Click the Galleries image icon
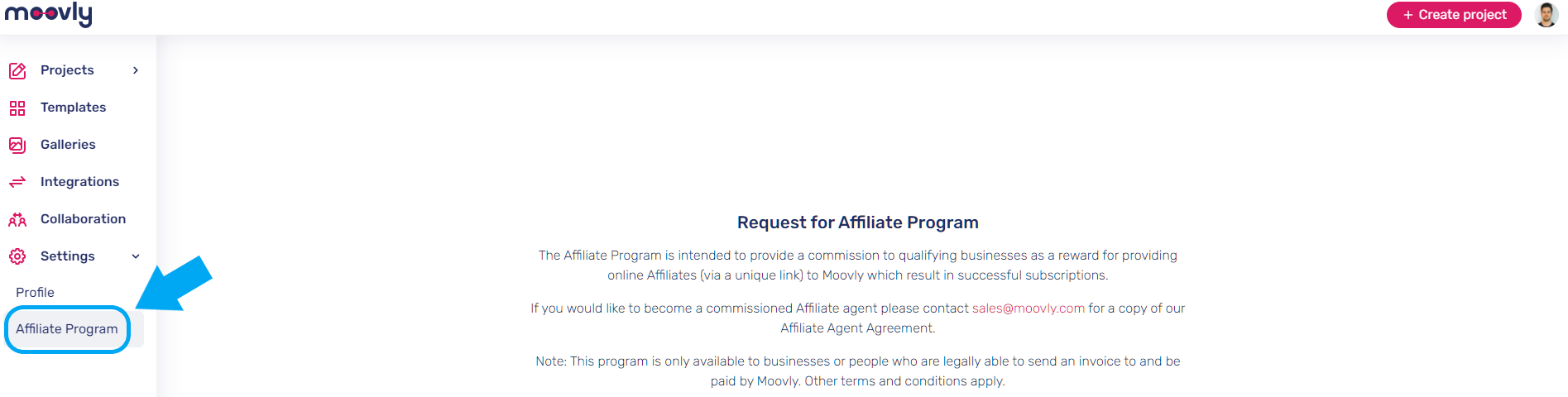This screenshot has width=1568, height=397. pos(17,145)
